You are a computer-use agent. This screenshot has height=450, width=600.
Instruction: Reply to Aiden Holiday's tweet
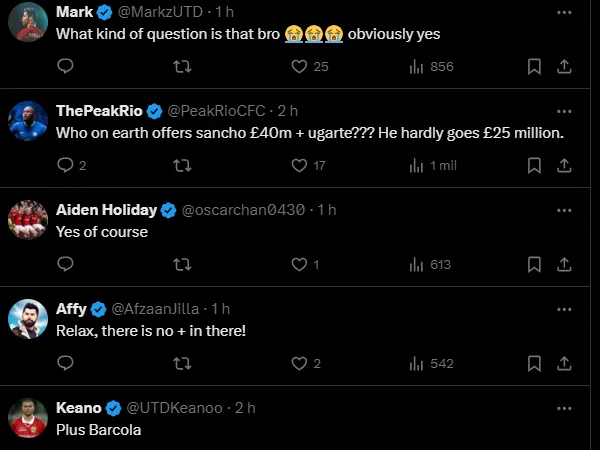(x=66, y=264)
